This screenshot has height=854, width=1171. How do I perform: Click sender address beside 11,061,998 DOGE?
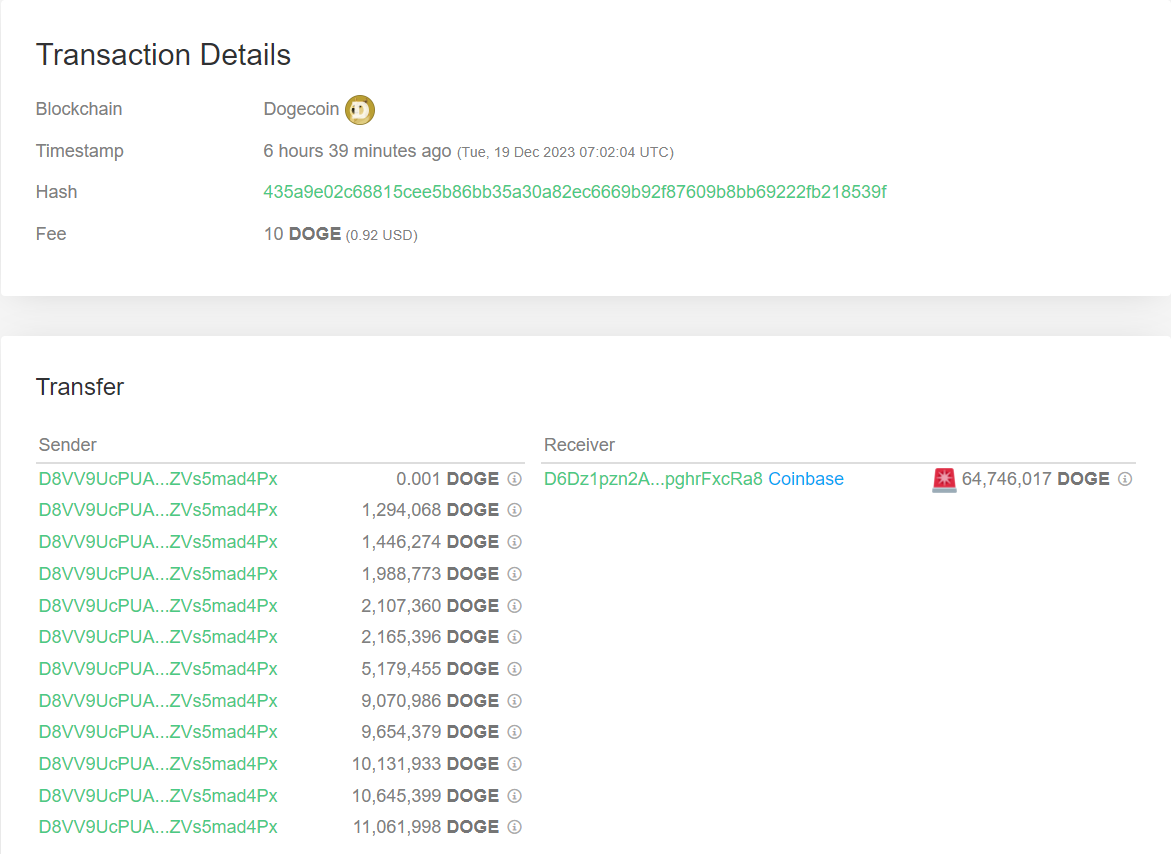point(157,827)
